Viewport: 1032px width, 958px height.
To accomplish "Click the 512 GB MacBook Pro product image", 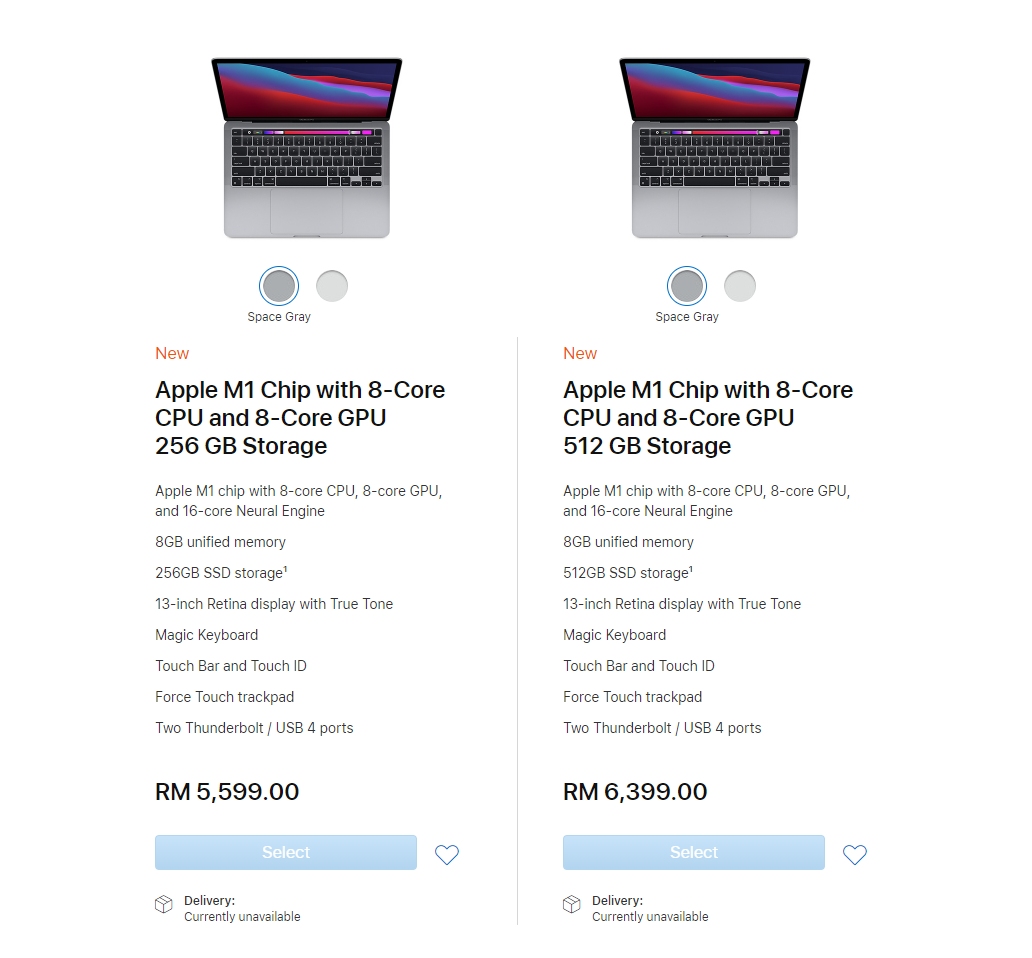I will point(714,148).
